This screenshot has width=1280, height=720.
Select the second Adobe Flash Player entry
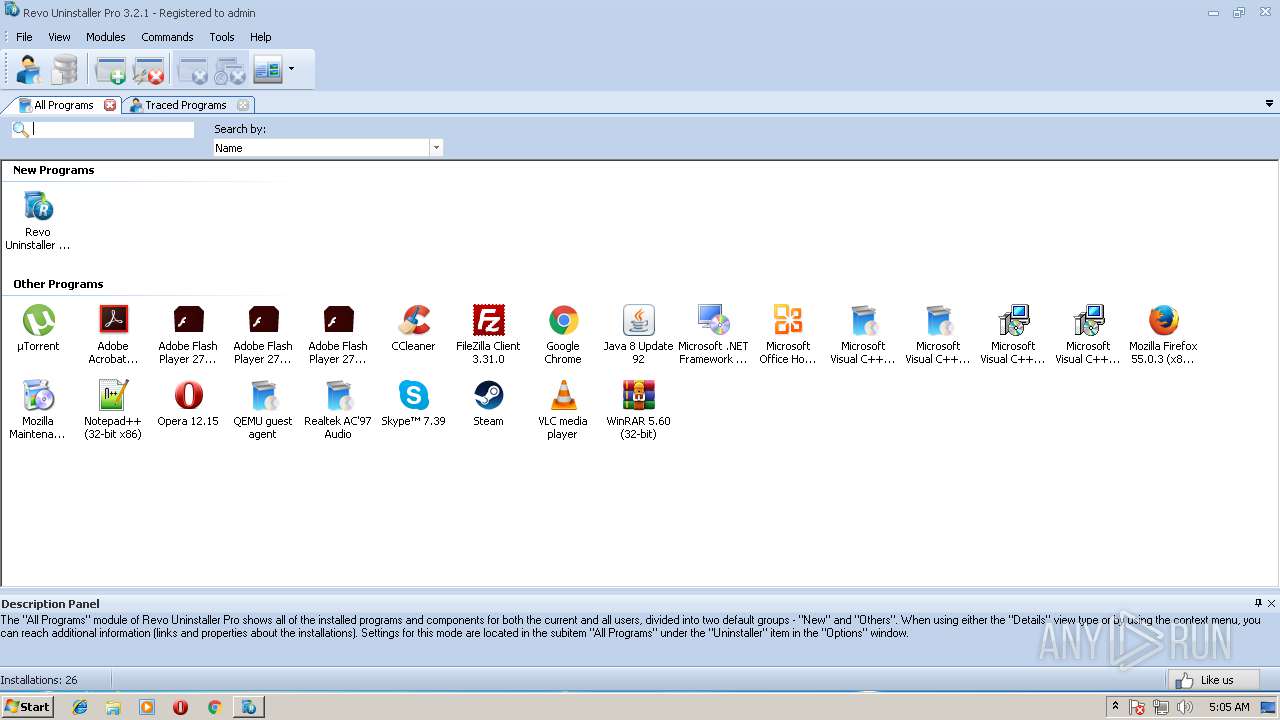pos(263,335)
